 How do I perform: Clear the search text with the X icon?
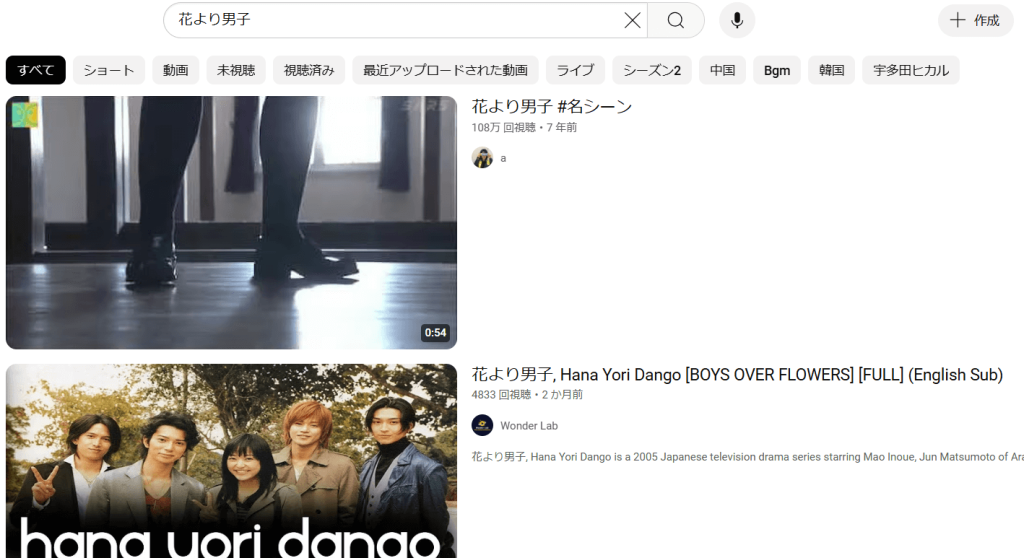(632, 20)
